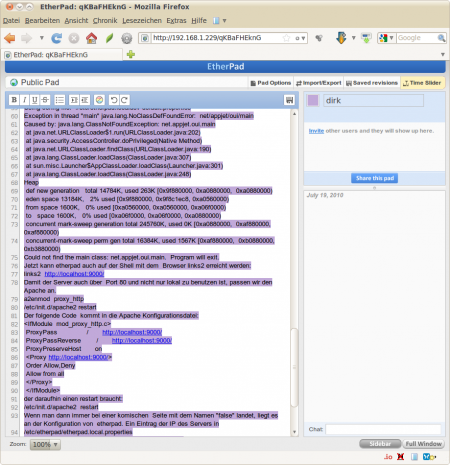Open Saved revisions
This screenshot has height=465, width=450.
click(372, 83)
